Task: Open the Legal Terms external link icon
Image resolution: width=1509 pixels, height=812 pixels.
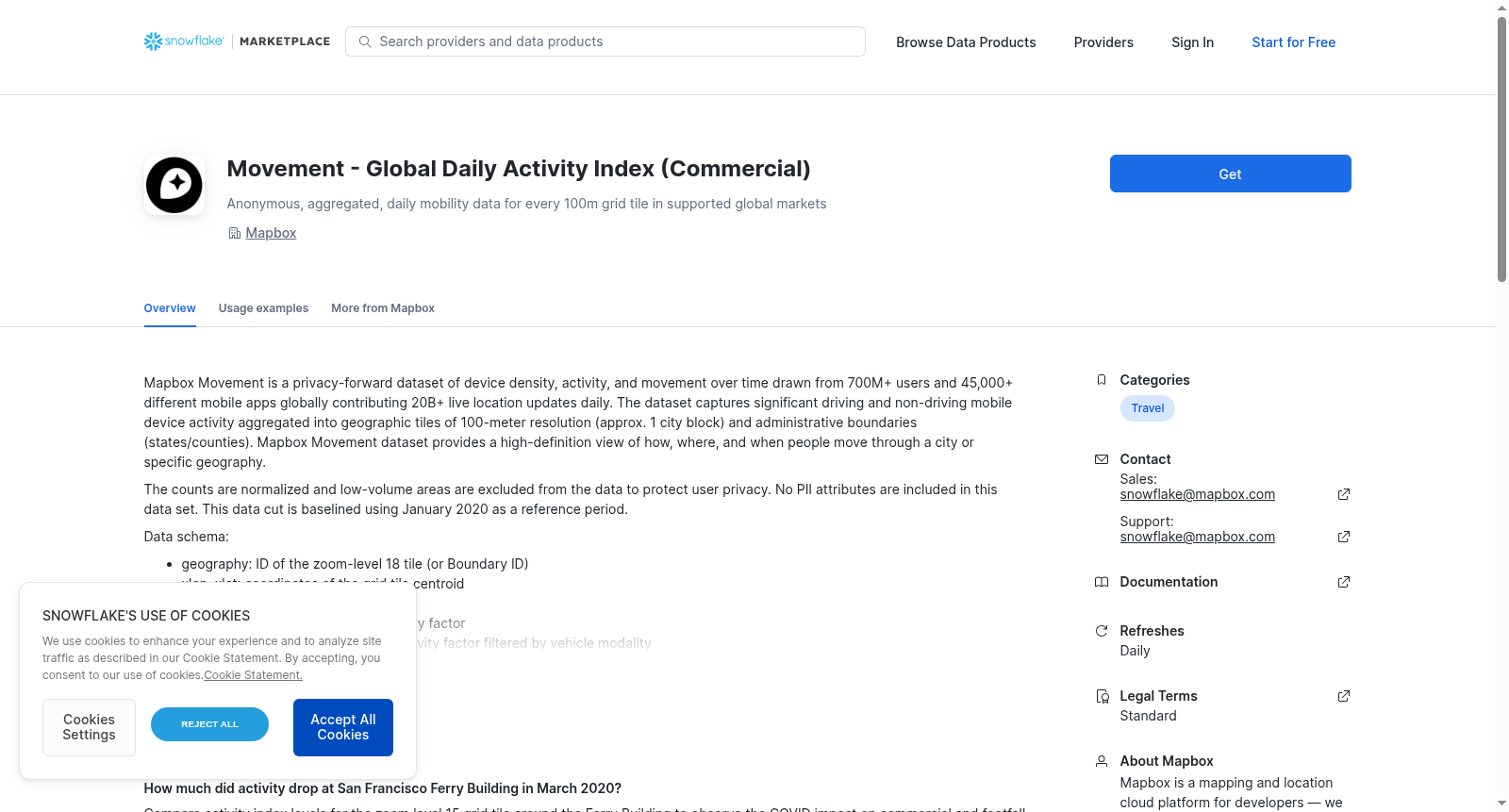Action: click(1344, 696)
